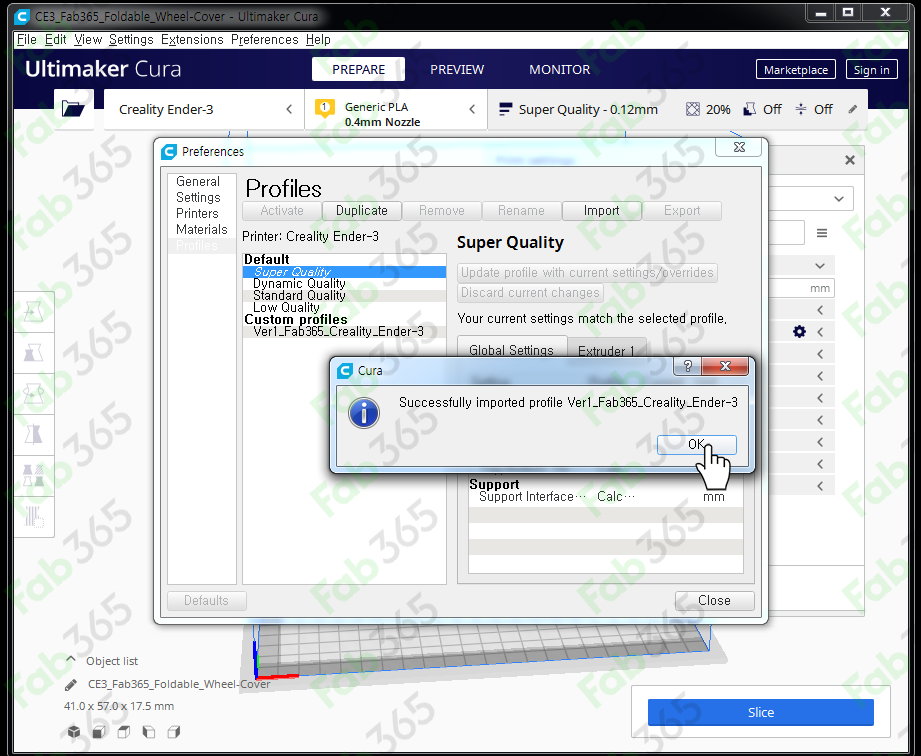
Task: Select the Rotate tool in left toolbar
Action: (x=34, y=394)
